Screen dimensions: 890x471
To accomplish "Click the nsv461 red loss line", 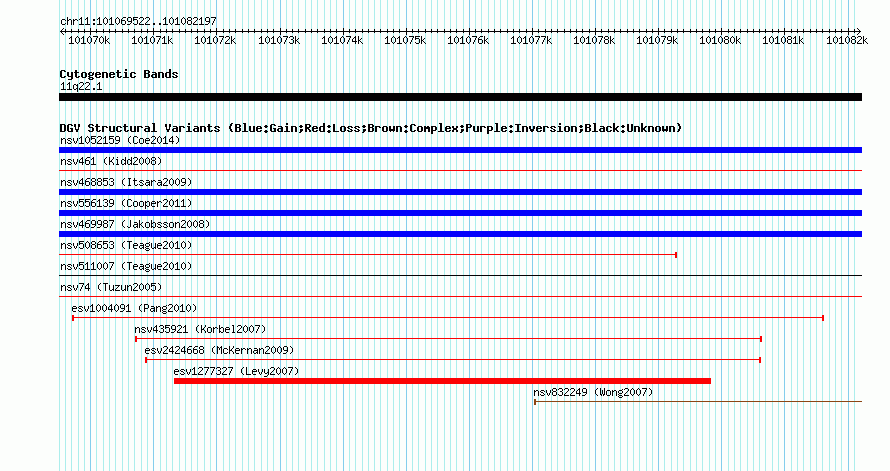I will [x=460, y=170].
